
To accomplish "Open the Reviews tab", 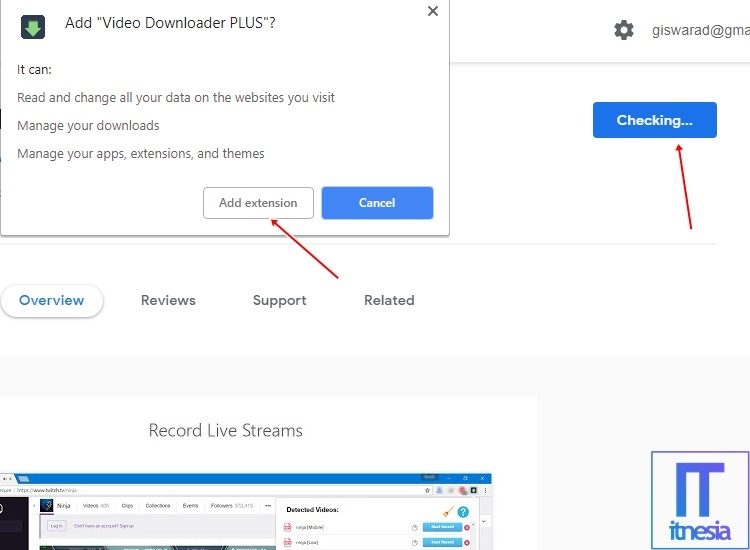I will (x=168, y=300).
